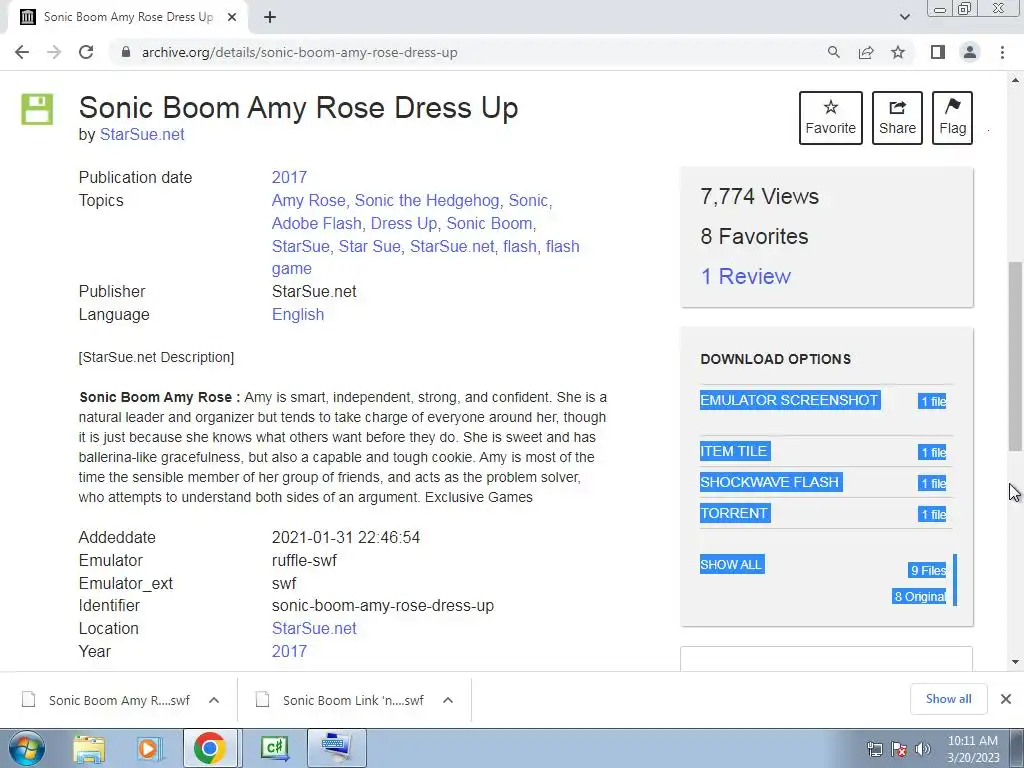Open the Star Sue topic link

pos(369,246)
